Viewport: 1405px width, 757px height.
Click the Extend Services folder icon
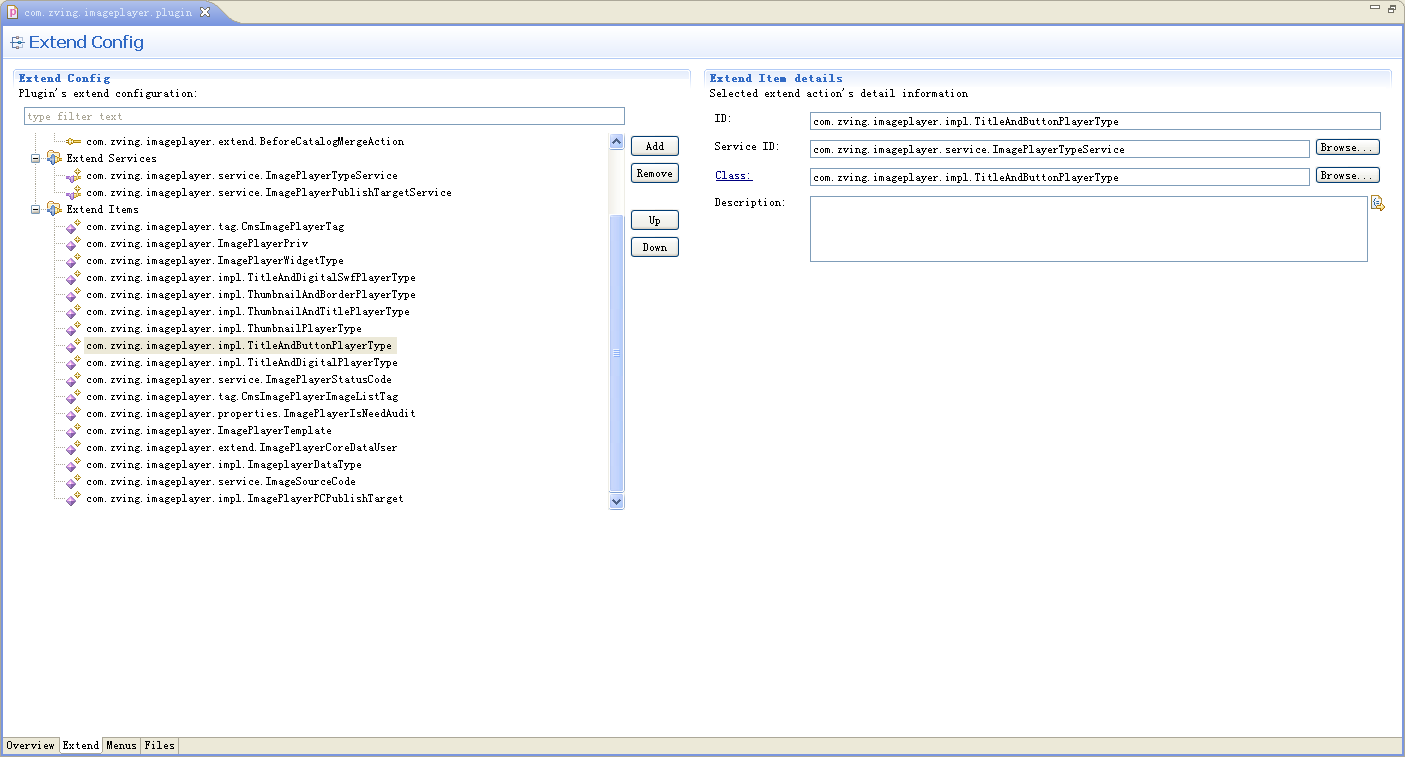(54, 159)
